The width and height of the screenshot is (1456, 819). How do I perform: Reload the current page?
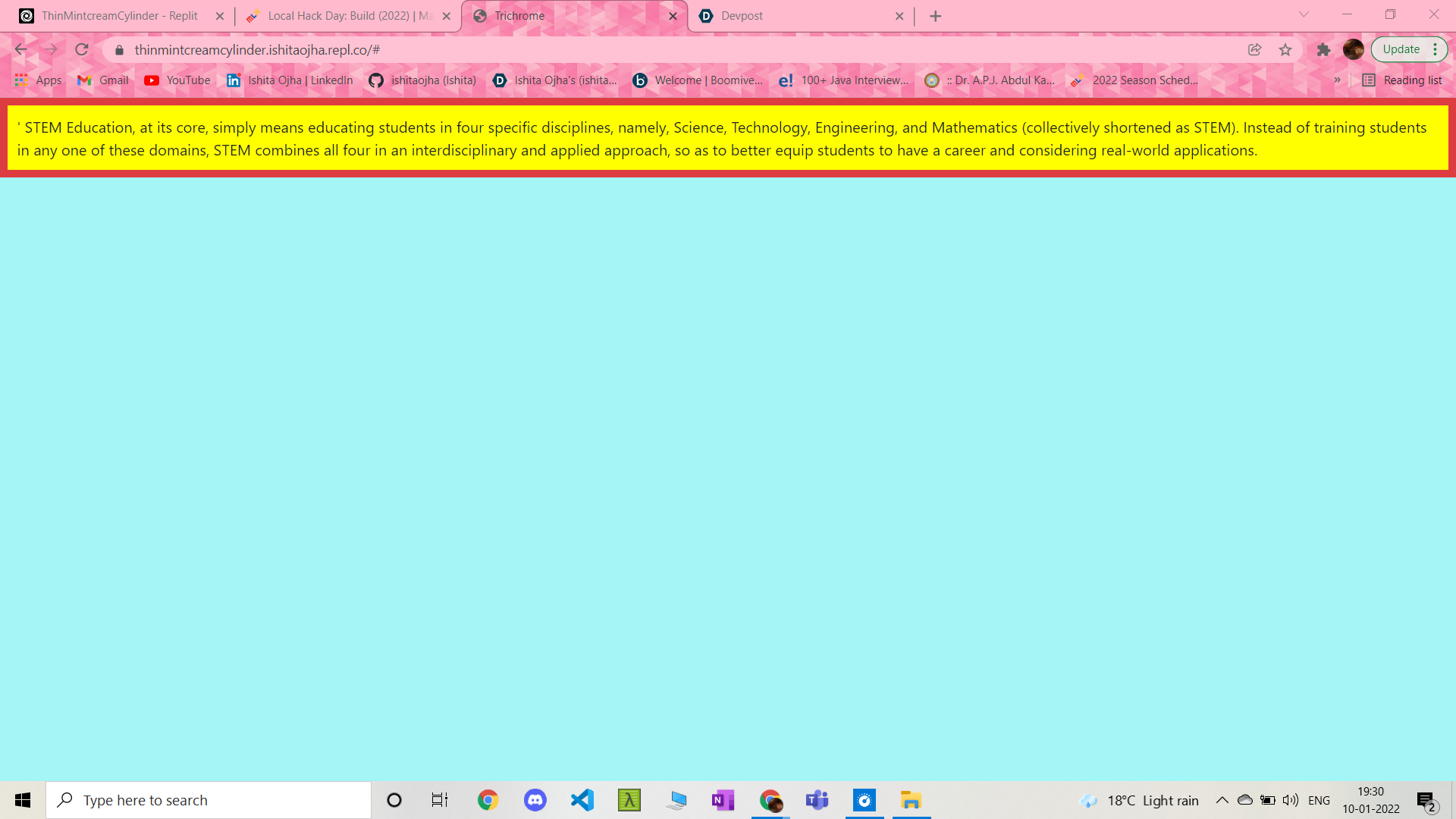(x=82, y=50)
